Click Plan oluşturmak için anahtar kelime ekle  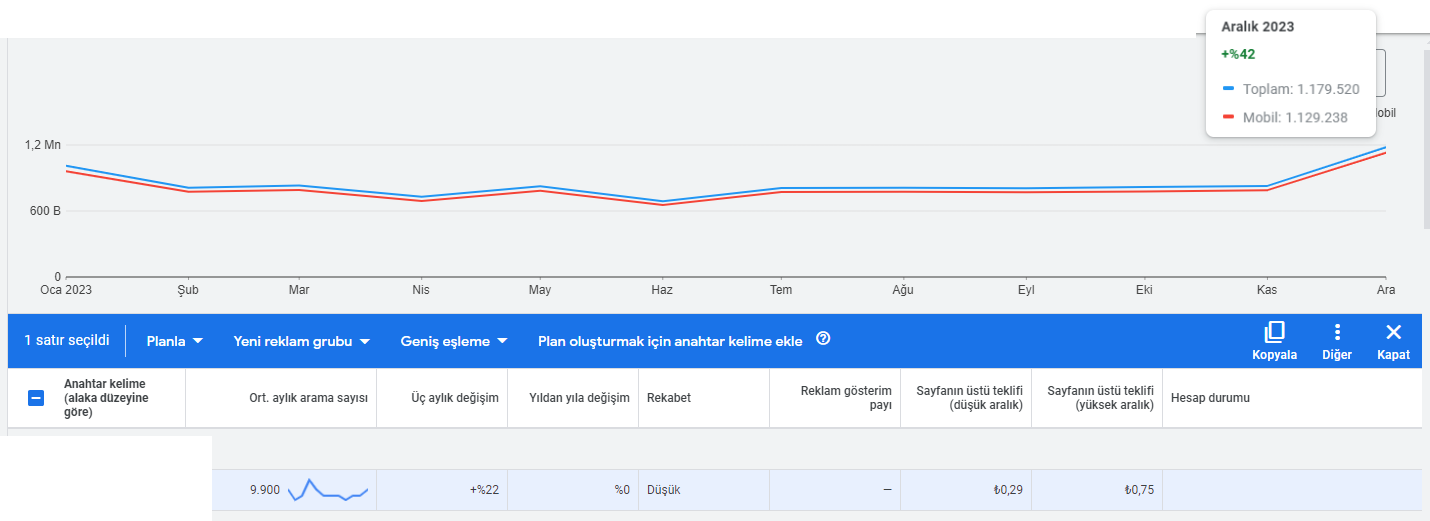coord(670,341)
